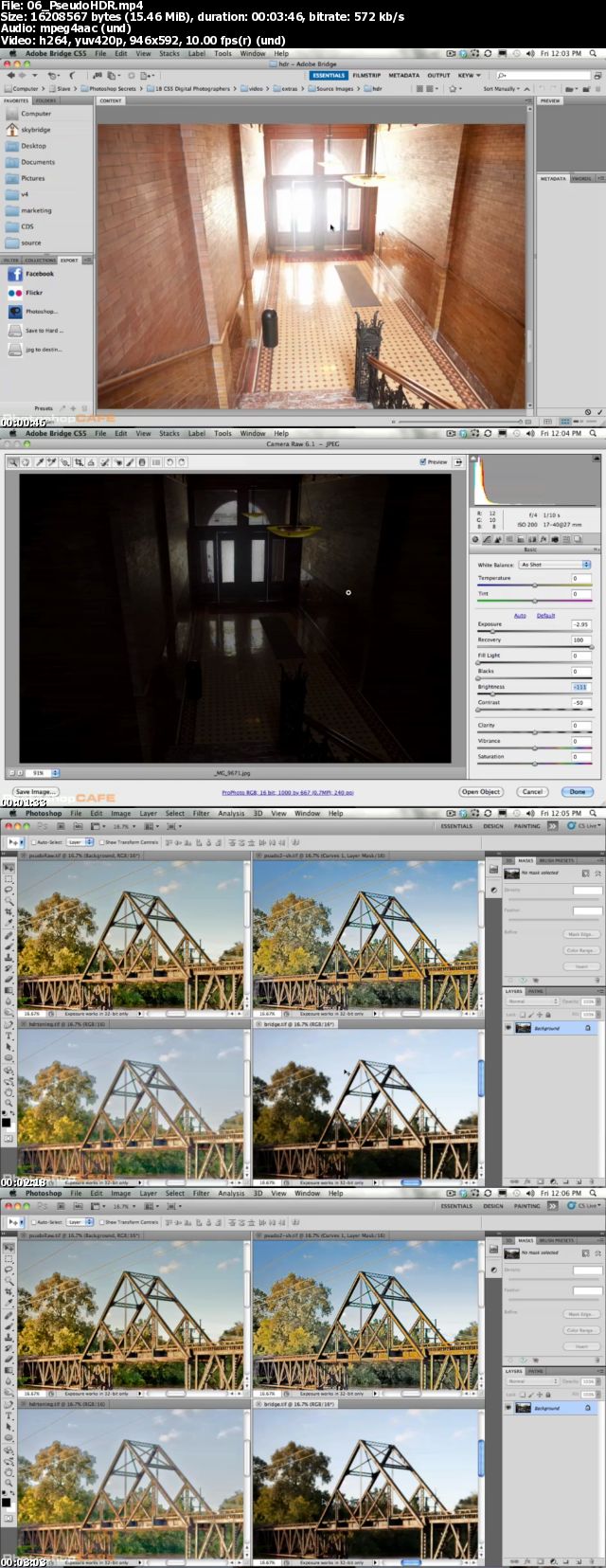
Task: Click the Flickr export icon in Bridge
Action: point(15,293)
